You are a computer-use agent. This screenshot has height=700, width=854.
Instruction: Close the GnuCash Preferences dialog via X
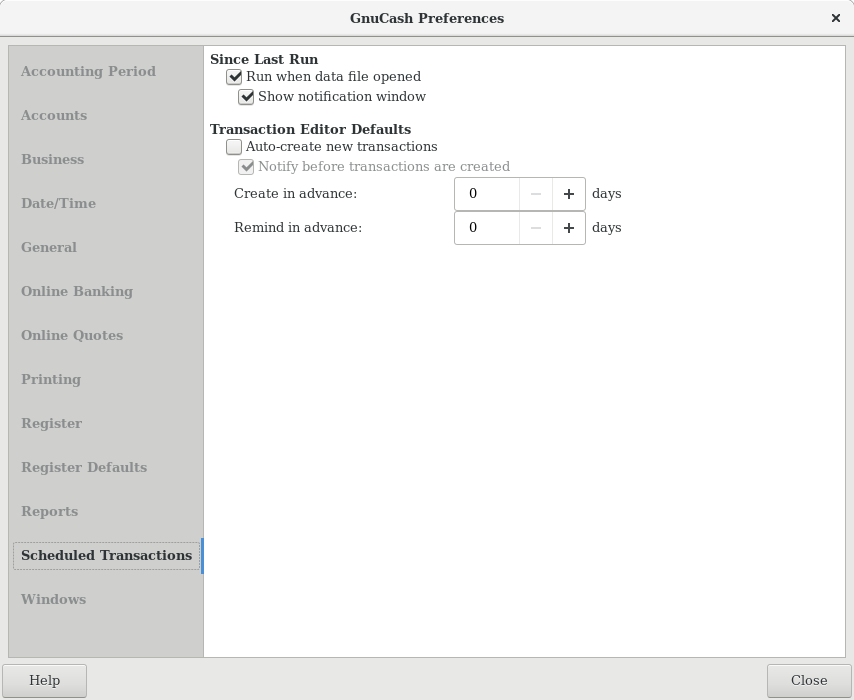836,19
